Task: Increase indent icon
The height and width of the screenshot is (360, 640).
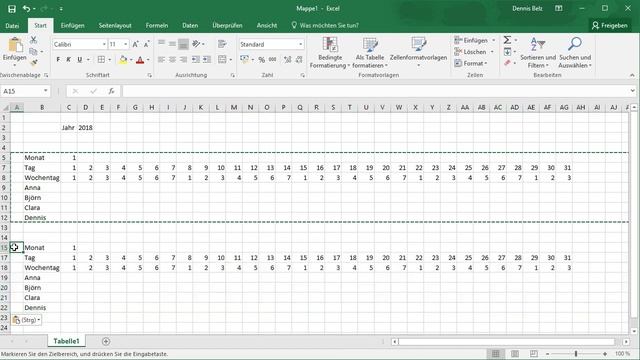Action: click(x=207, y=60)
